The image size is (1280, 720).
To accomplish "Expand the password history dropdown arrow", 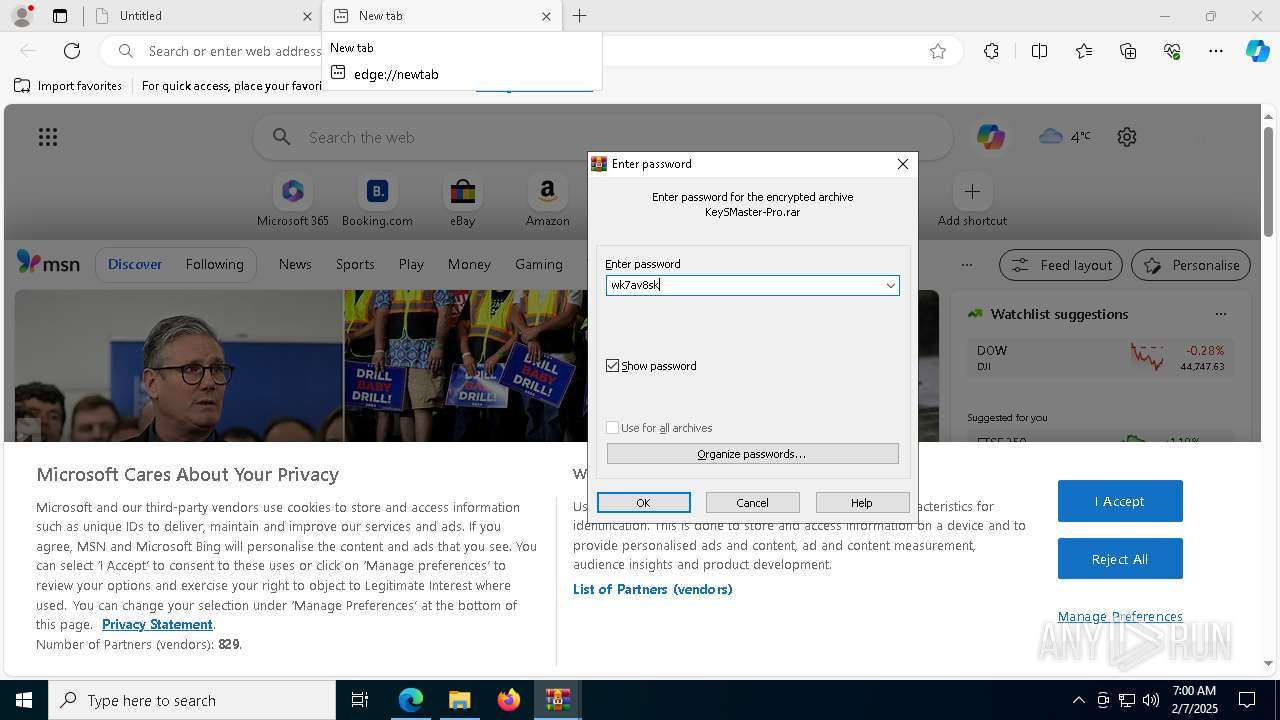I will coord(890,285).
